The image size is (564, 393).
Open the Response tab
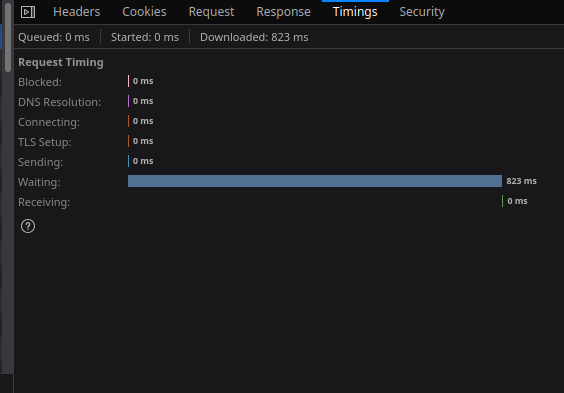(x=283, y=12)
